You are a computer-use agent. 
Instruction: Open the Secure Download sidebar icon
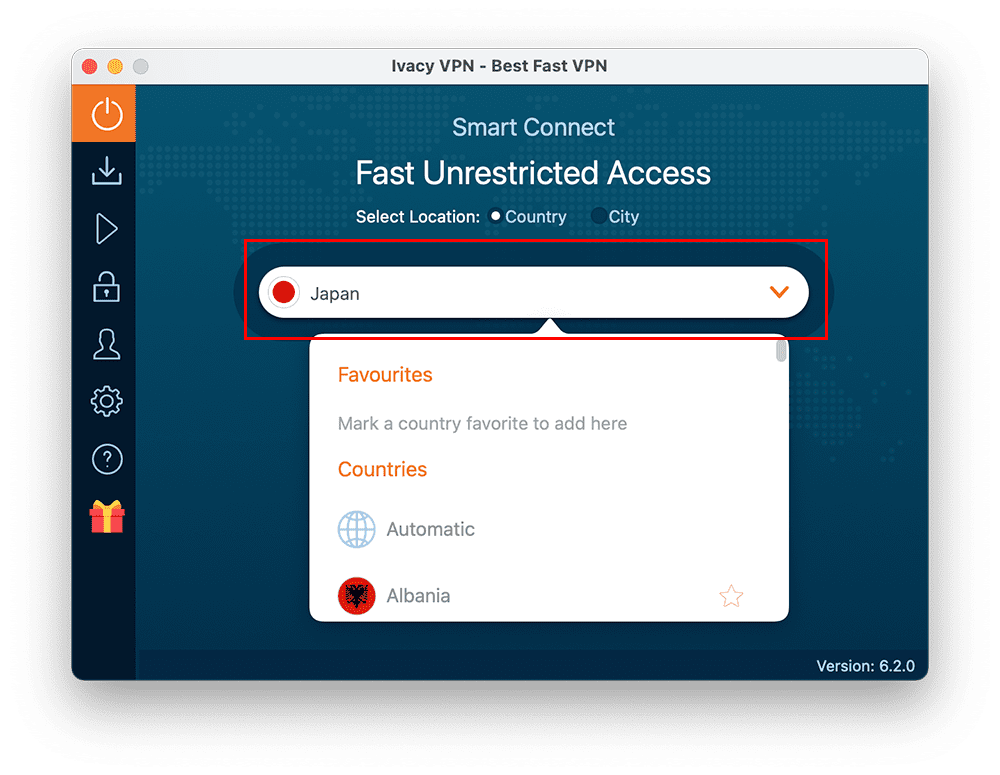tap(104, 172)
